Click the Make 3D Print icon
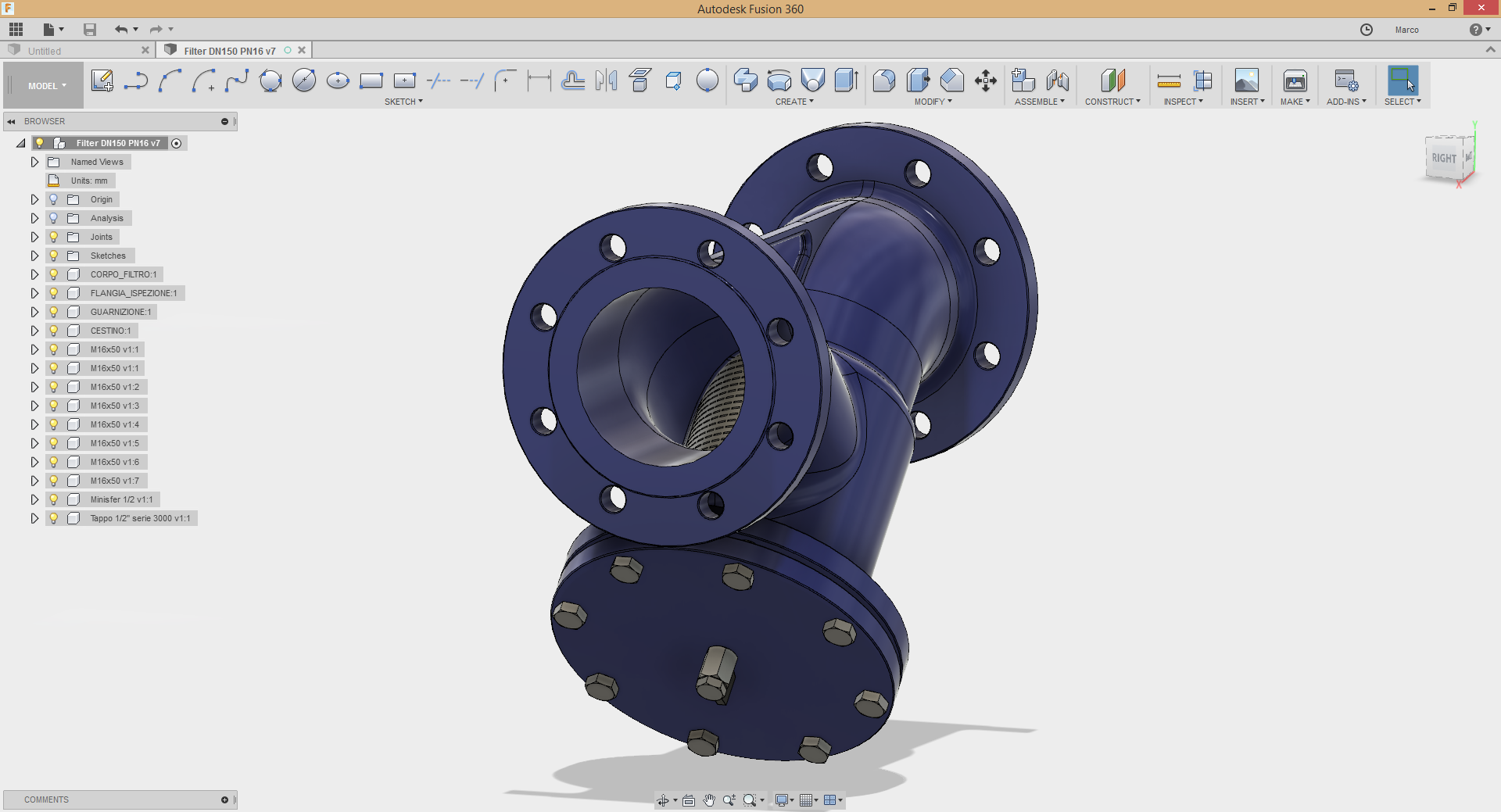Image resolution: width=1501 pixels, height=812 pixels. pos(1295,80)
